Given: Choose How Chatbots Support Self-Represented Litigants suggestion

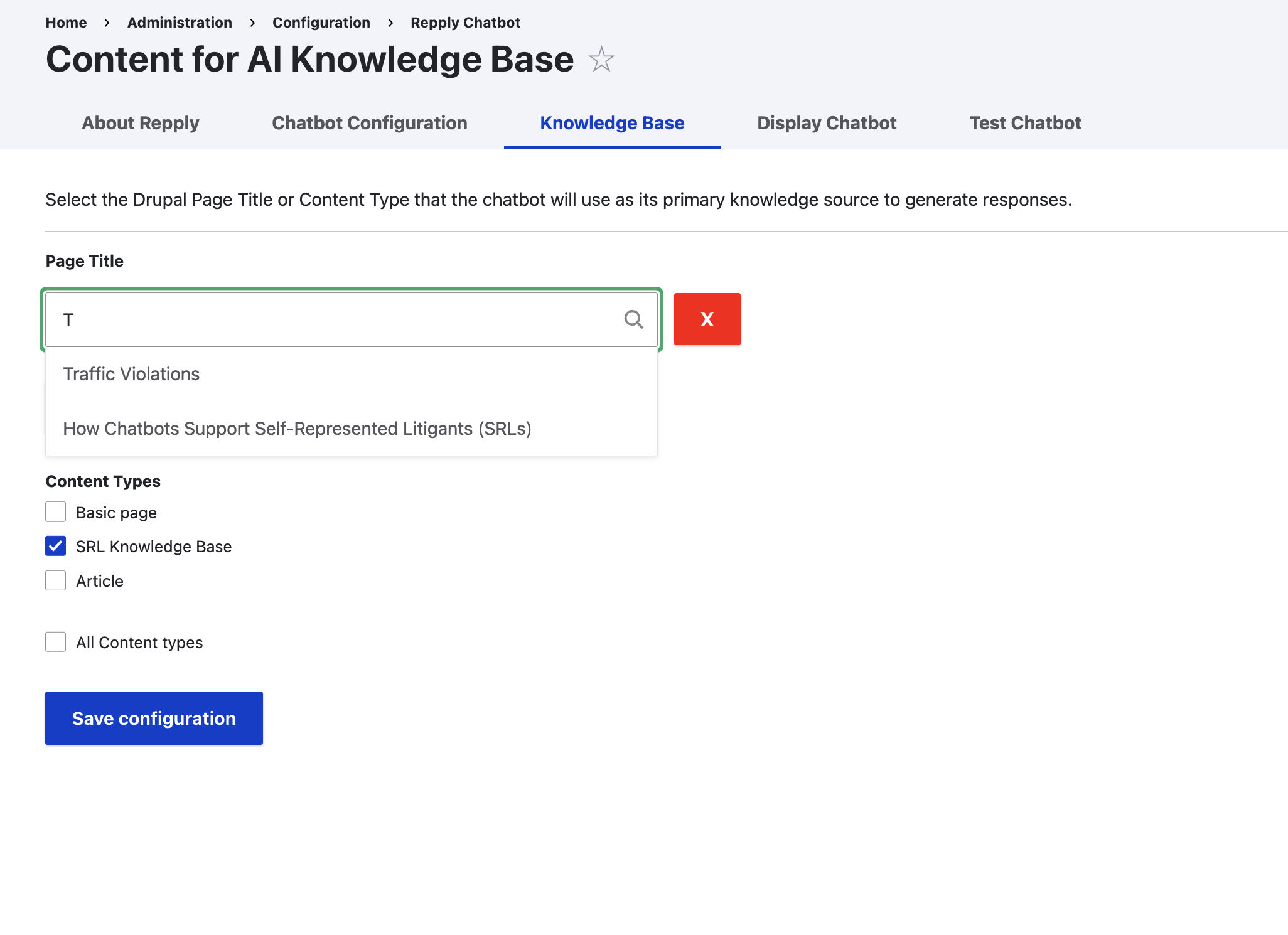Looking at the screenshot, I should point(297,429).
